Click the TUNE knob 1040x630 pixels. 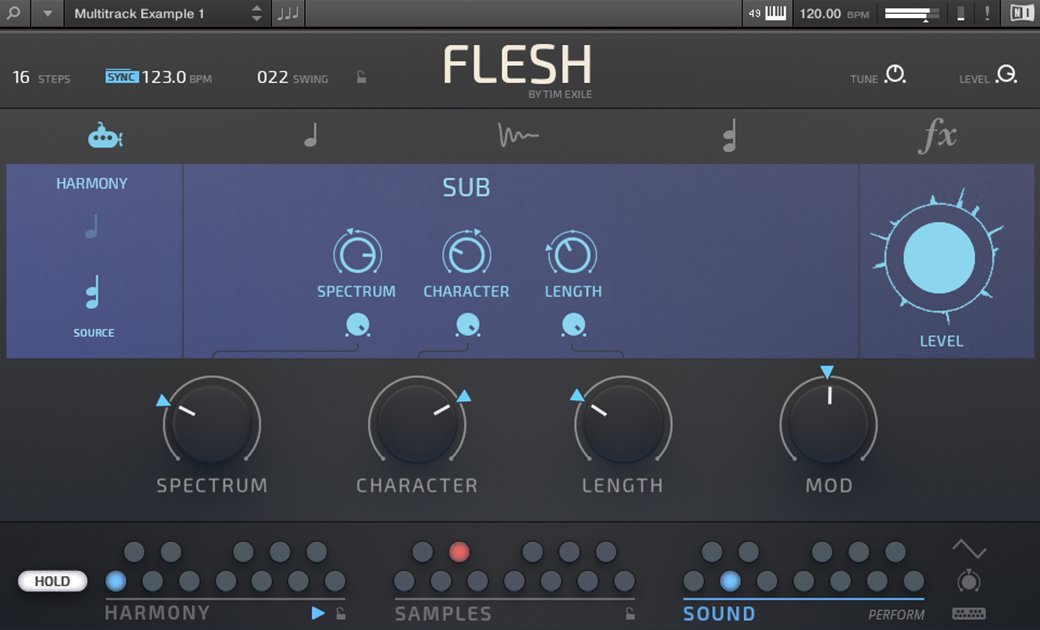[895, 74]
